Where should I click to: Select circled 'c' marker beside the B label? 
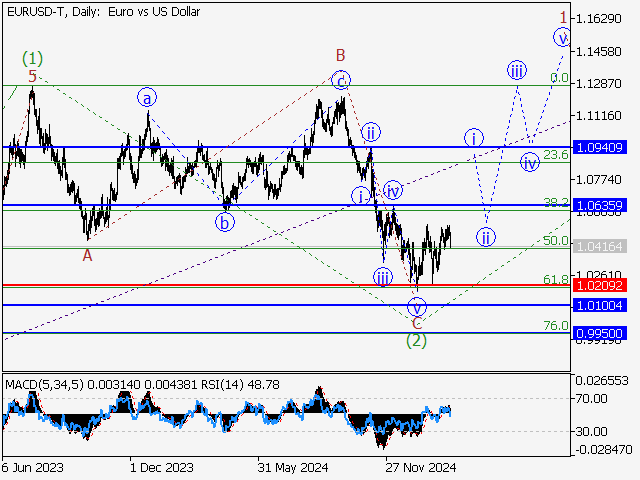pyautogui.click(x=341, y=80)
